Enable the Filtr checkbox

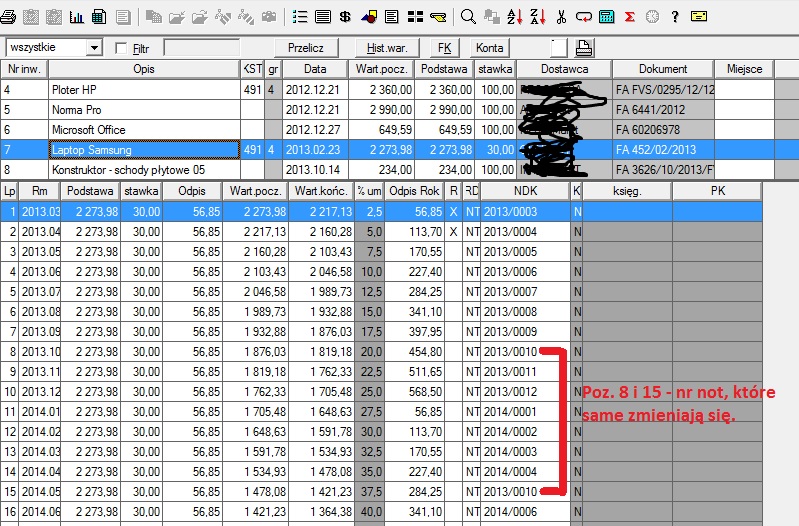click(122, 48)
